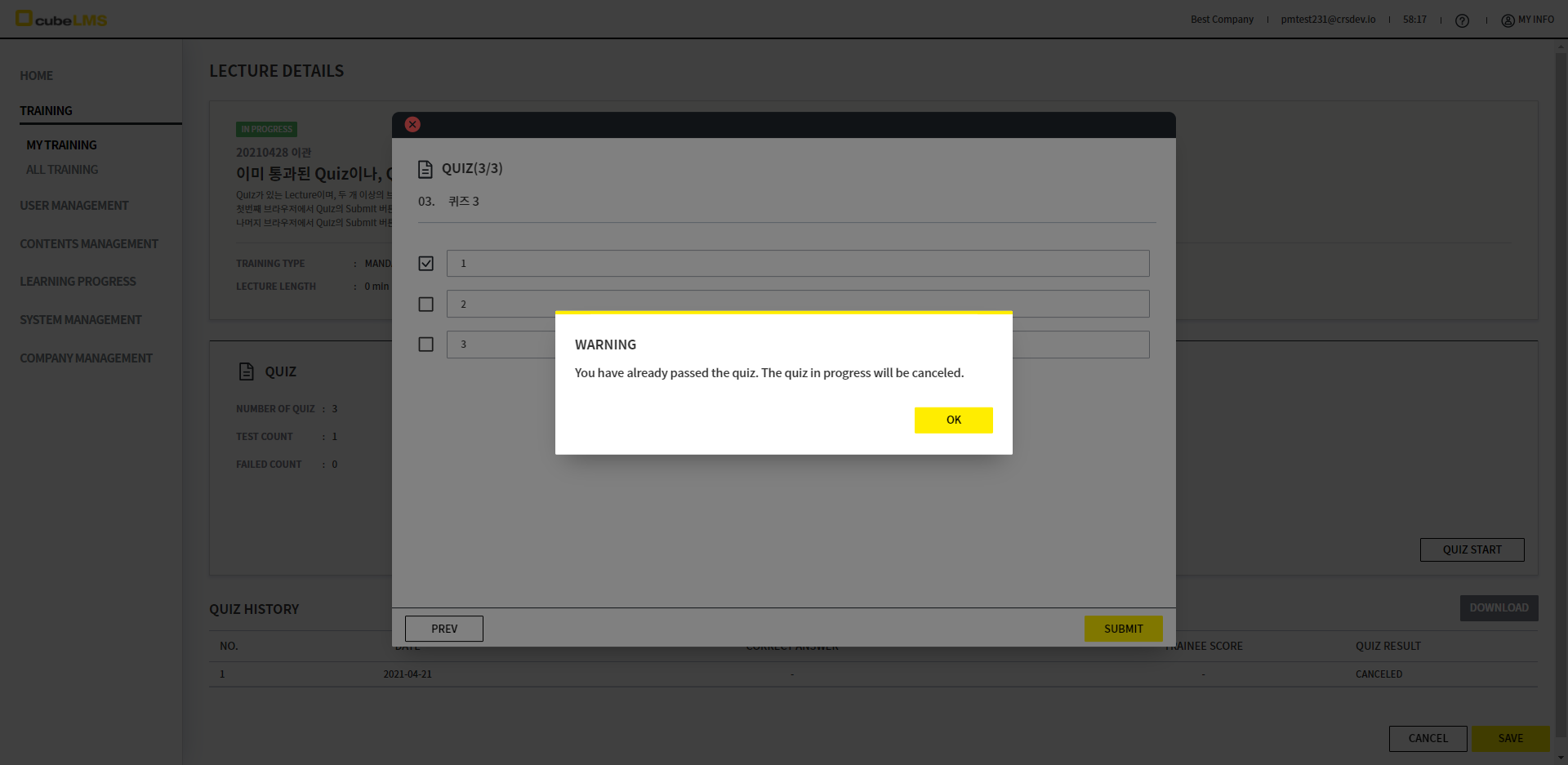Click the answer 1 text field
Image resolution: width=1568 pixels, height=765 pixels.
click(797, 264)
